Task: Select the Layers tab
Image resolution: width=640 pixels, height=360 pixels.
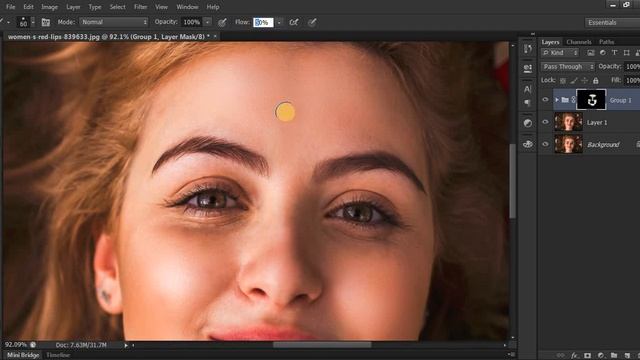Action: tap(550, 42)
